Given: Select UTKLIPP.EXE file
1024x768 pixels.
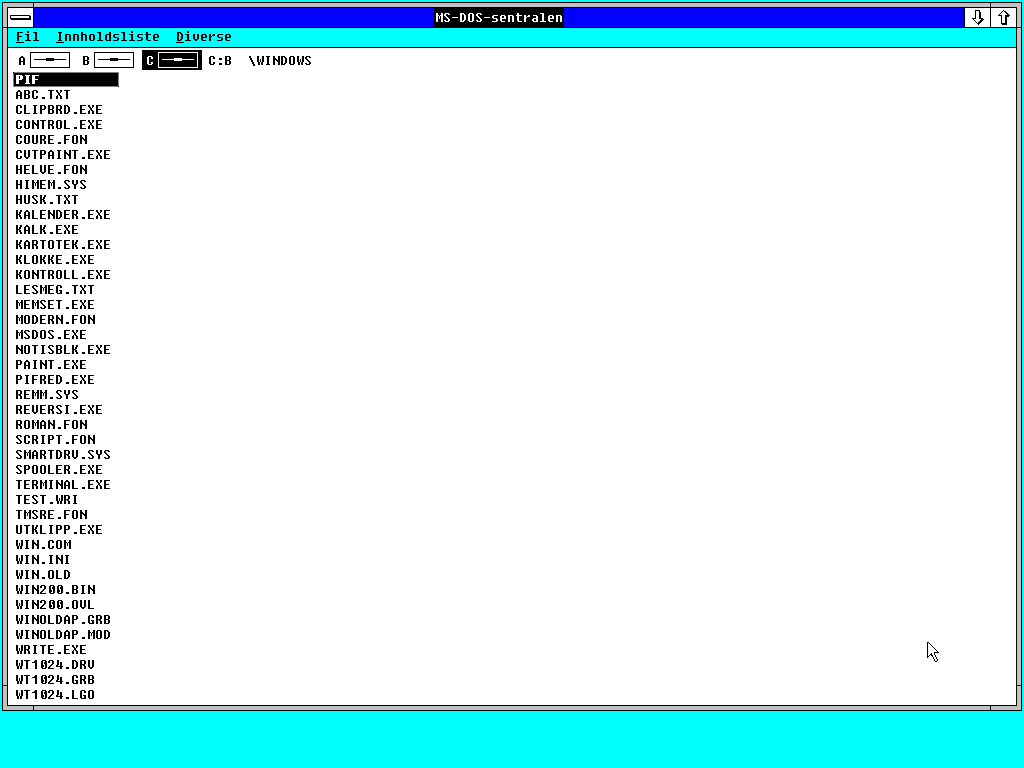Looking at the screenshot, I should [x=59, y=530].
